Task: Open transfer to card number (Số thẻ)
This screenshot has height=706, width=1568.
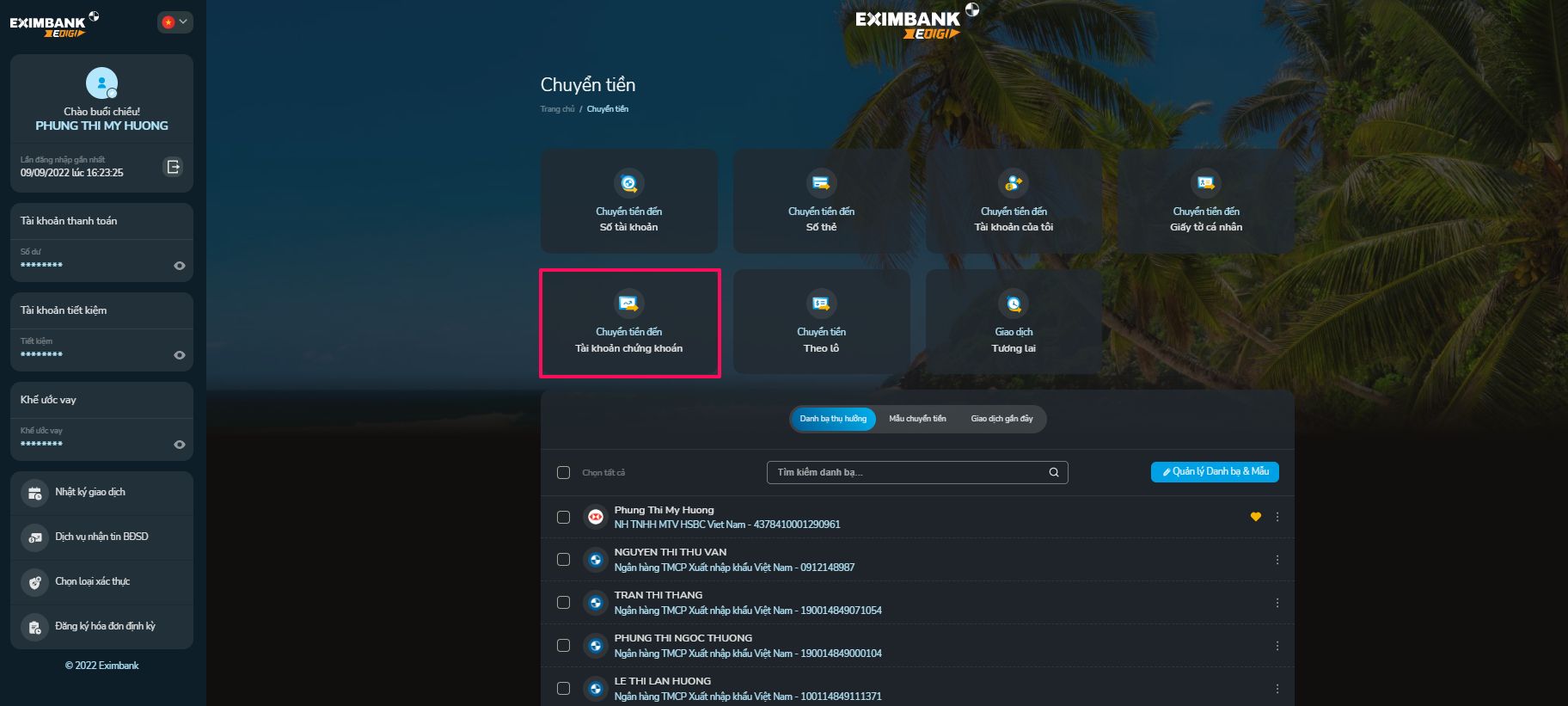Action: [821, 201]
